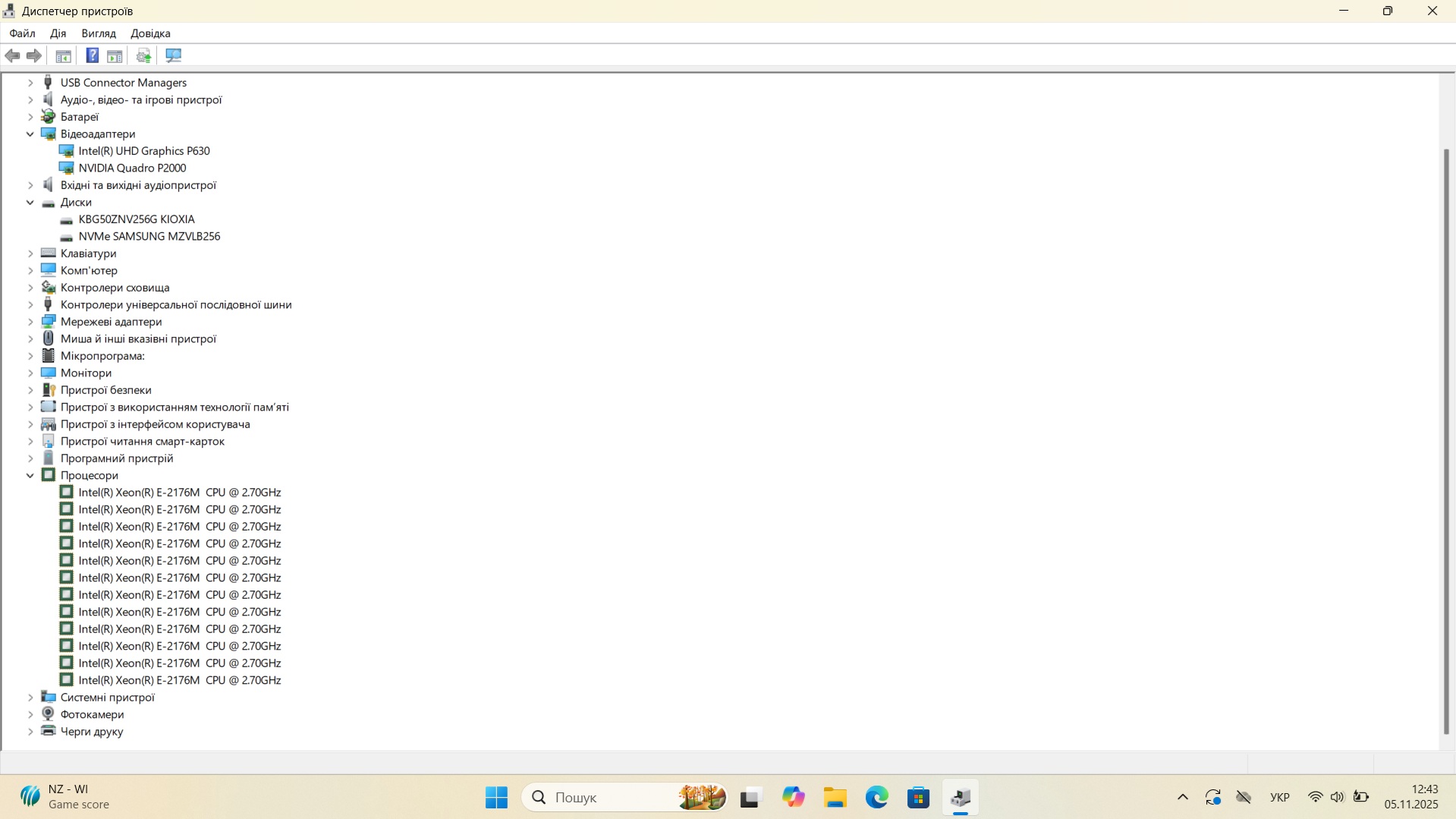Viewport: 1456px width, 819px height.
Task: Click the УКР language indicator
Action: pos(1279,798)
